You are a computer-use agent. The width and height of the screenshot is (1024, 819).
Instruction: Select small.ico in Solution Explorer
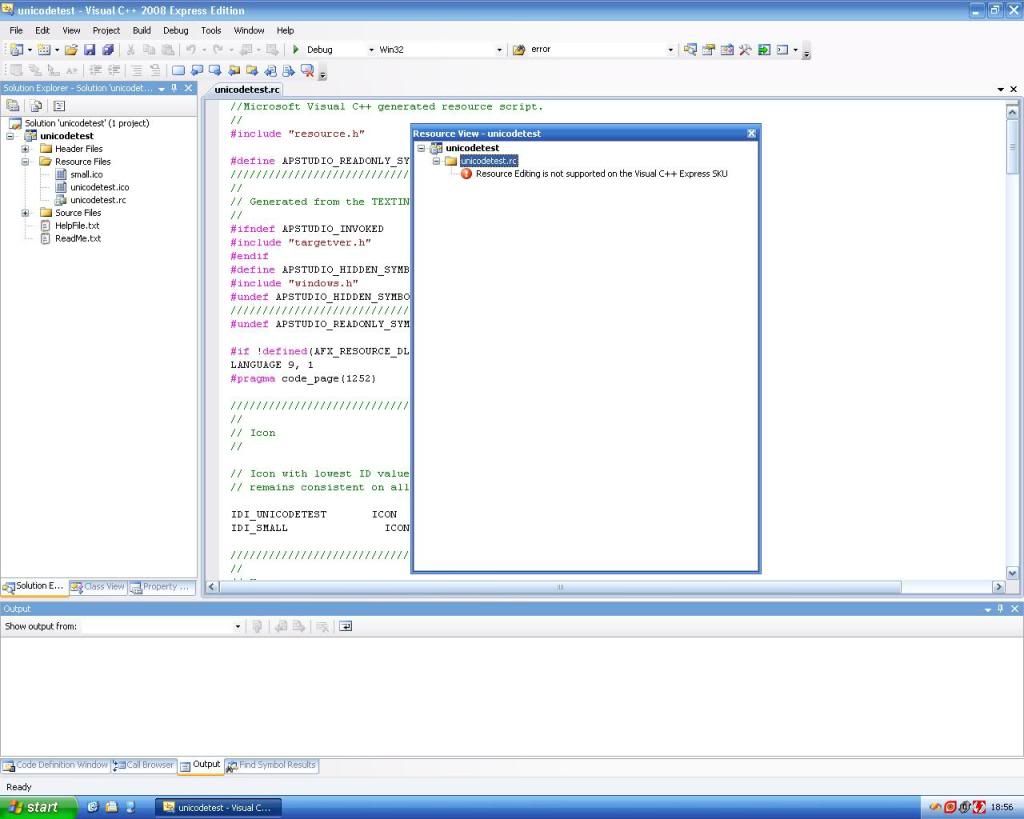tap(86, 174)
